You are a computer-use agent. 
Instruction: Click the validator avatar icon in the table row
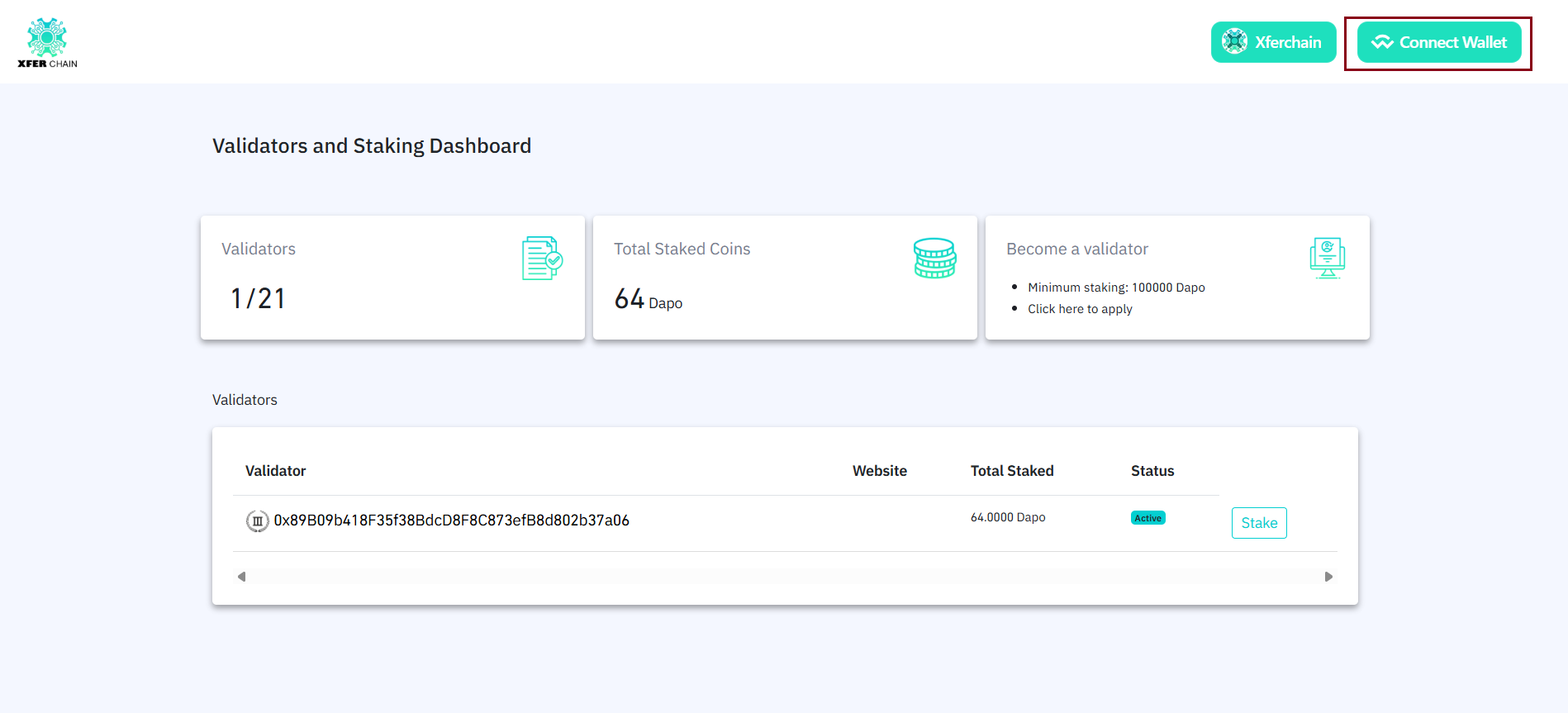257,520
